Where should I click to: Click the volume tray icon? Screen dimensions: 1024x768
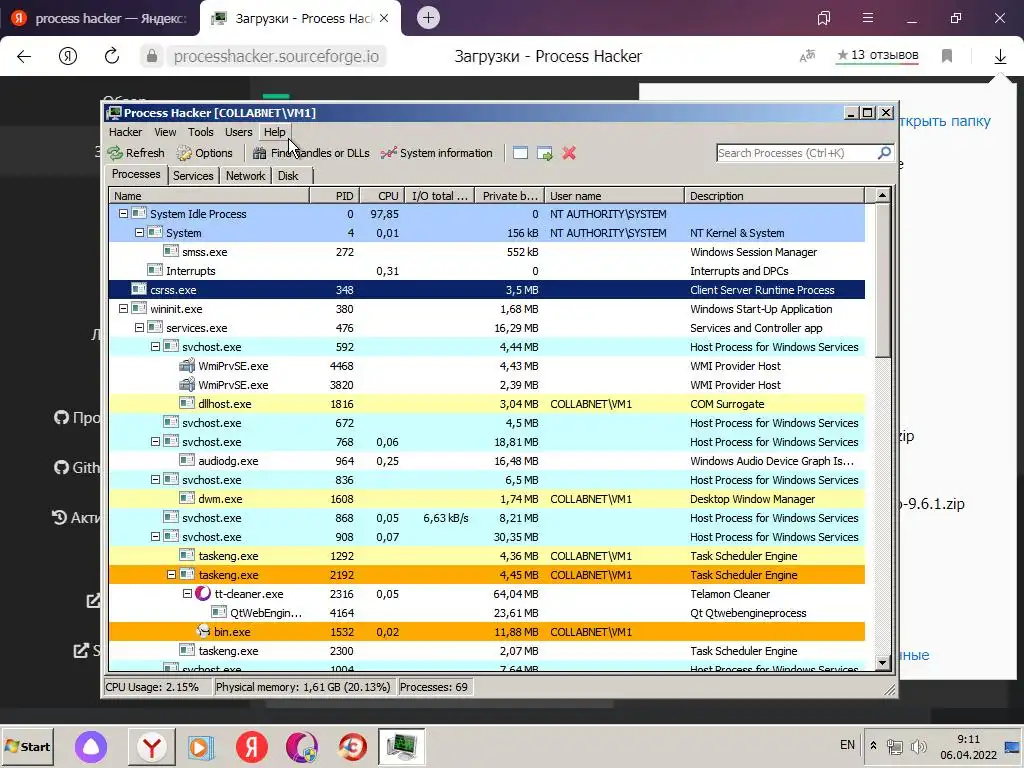pos(918,747)
